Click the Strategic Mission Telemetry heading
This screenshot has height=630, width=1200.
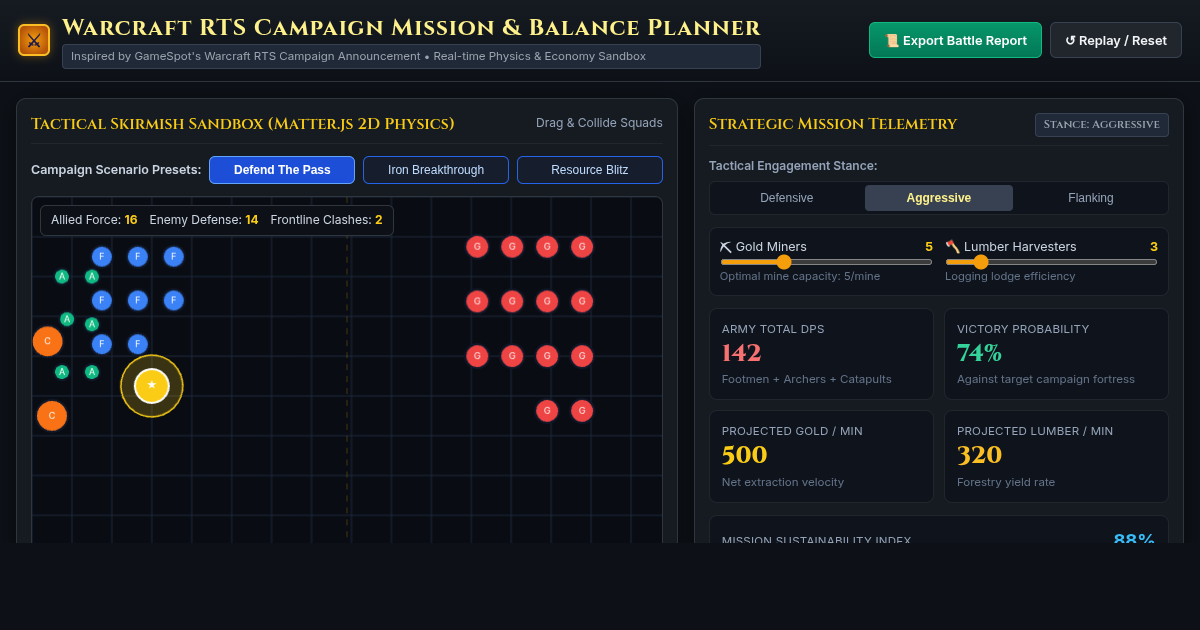(833, 124)
